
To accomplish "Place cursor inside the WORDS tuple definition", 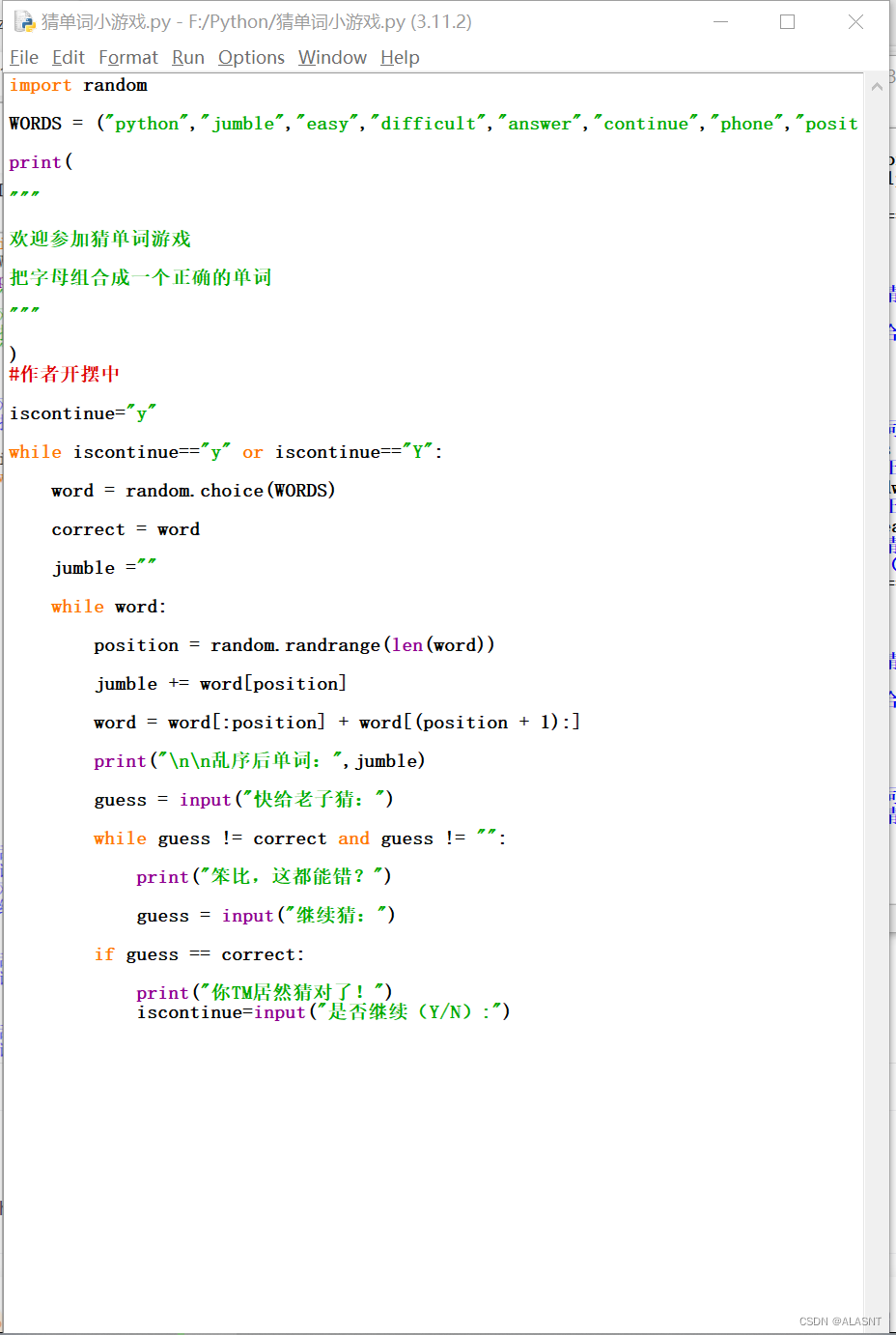I will [386, 123].
